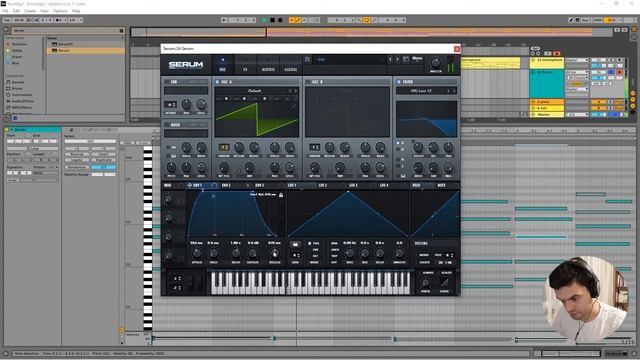The width and height of the screenshot is (640, 360).
Task: Select the LFO 4 tab
Action: pos(384,185)
